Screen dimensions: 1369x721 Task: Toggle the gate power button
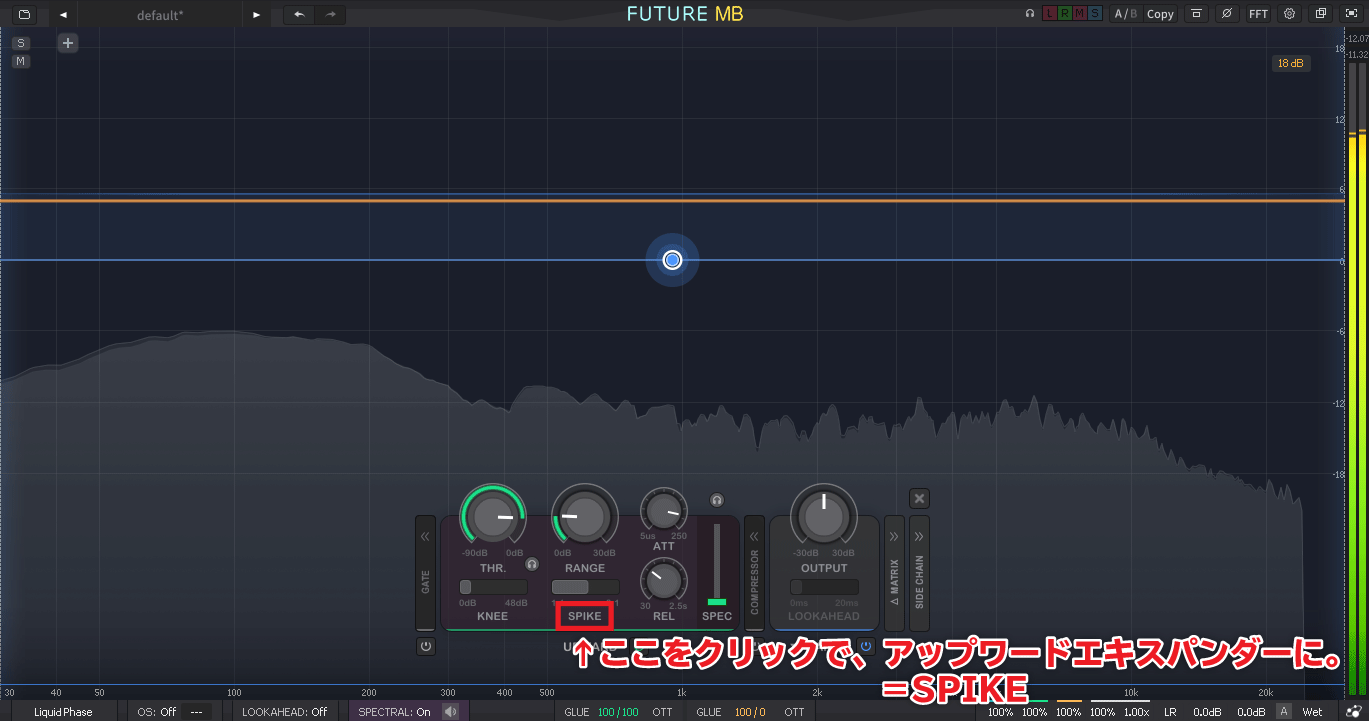point(426,646)
